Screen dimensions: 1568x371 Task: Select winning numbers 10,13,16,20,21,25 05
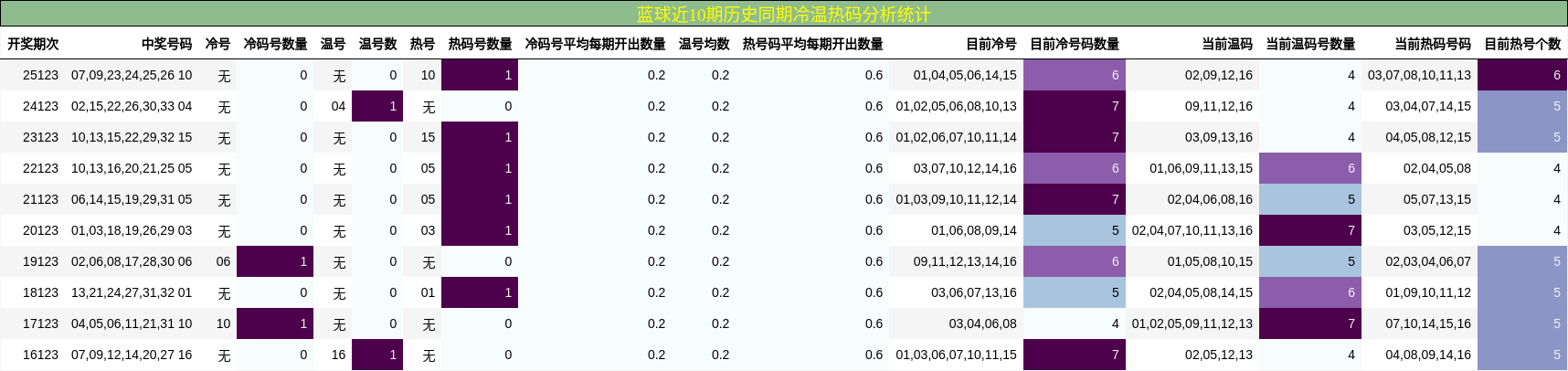(132, 168)
